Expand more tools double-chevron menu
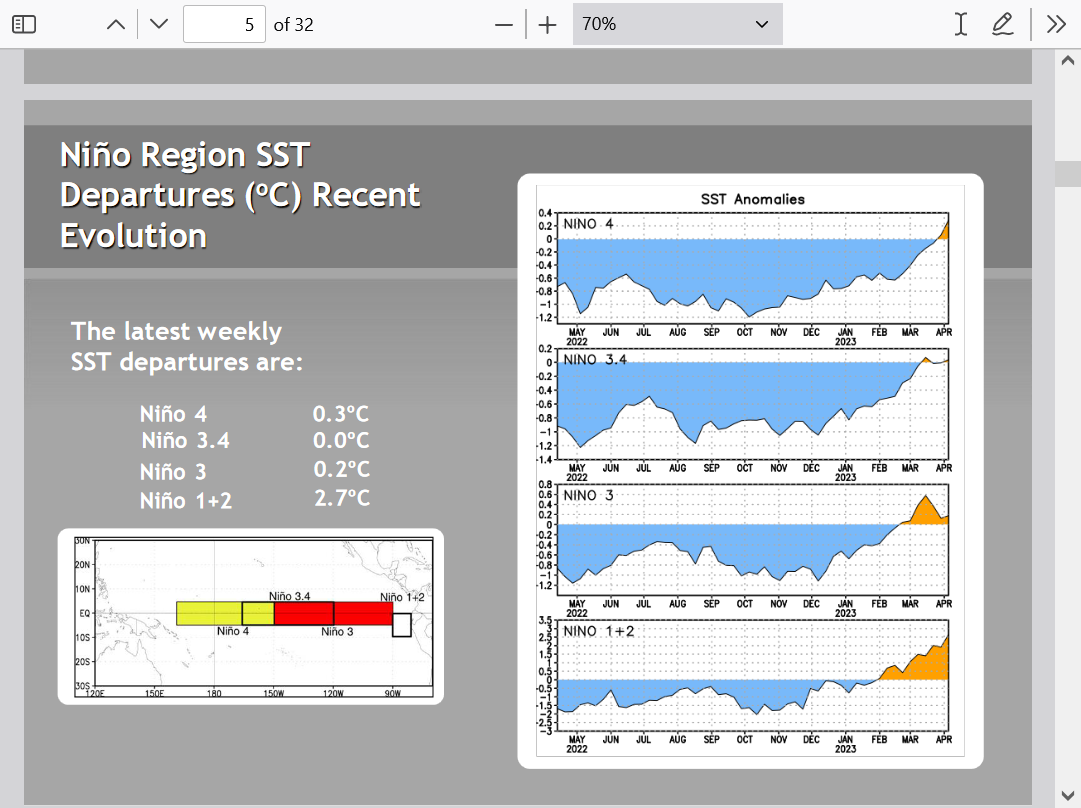This screenshot has height=808, width=1081. point(1056,24)
